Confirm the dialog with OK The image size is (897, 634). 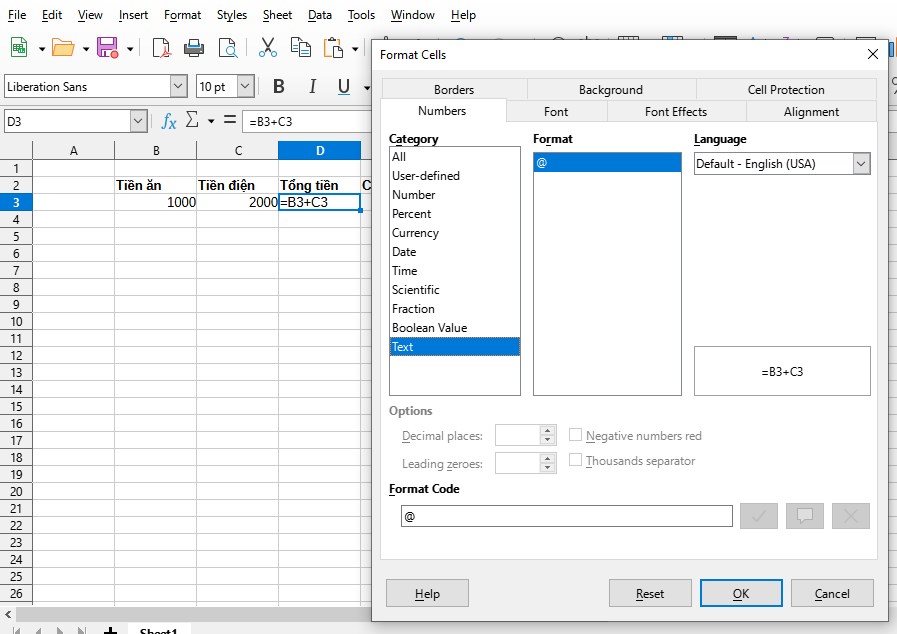point(741,593)
